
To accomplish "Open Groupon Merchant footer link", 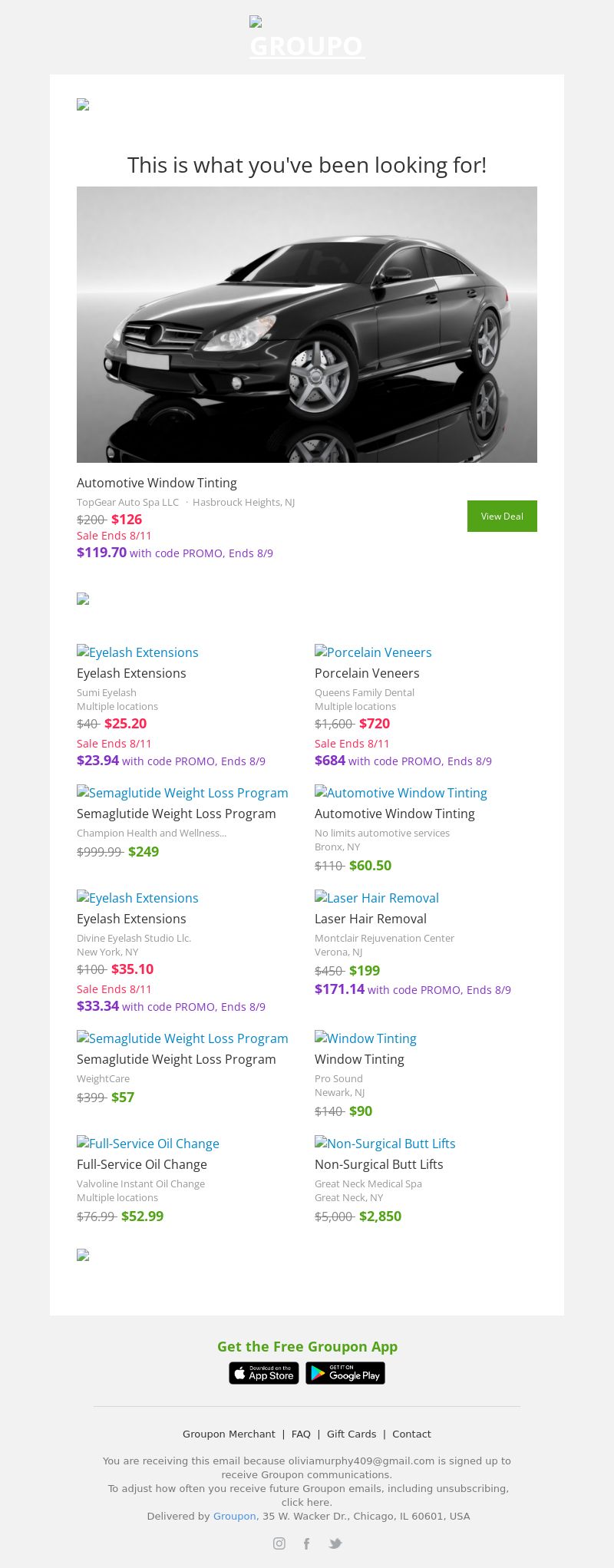I will 229,1434.
